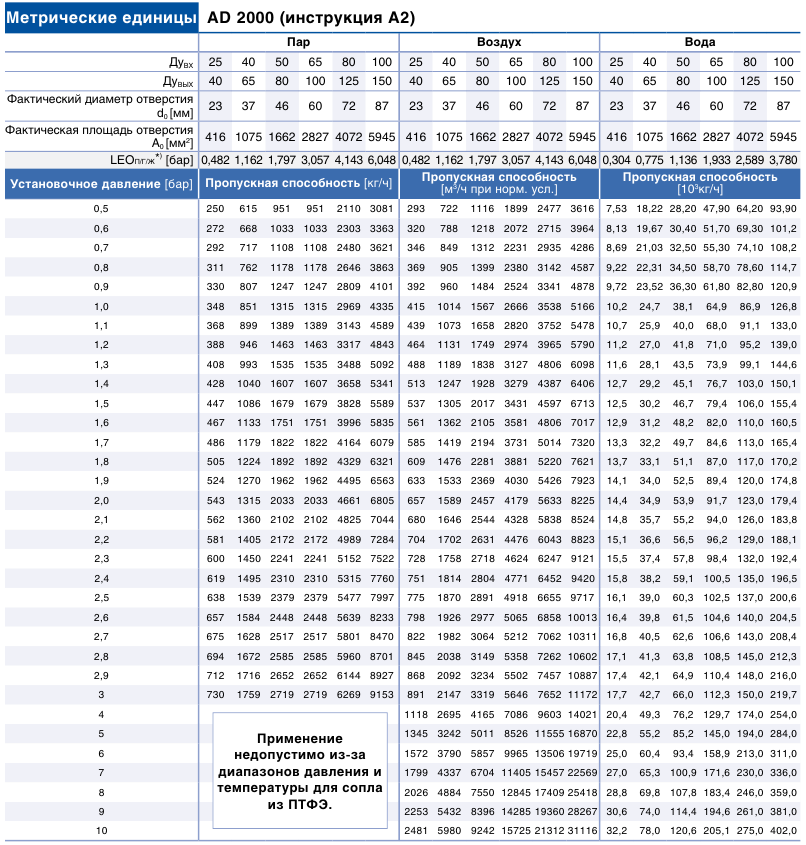Select air value "16870" in the 5 bar row
Screen dimensions: 806x845
pyautogui.click(x=582, y=733)
